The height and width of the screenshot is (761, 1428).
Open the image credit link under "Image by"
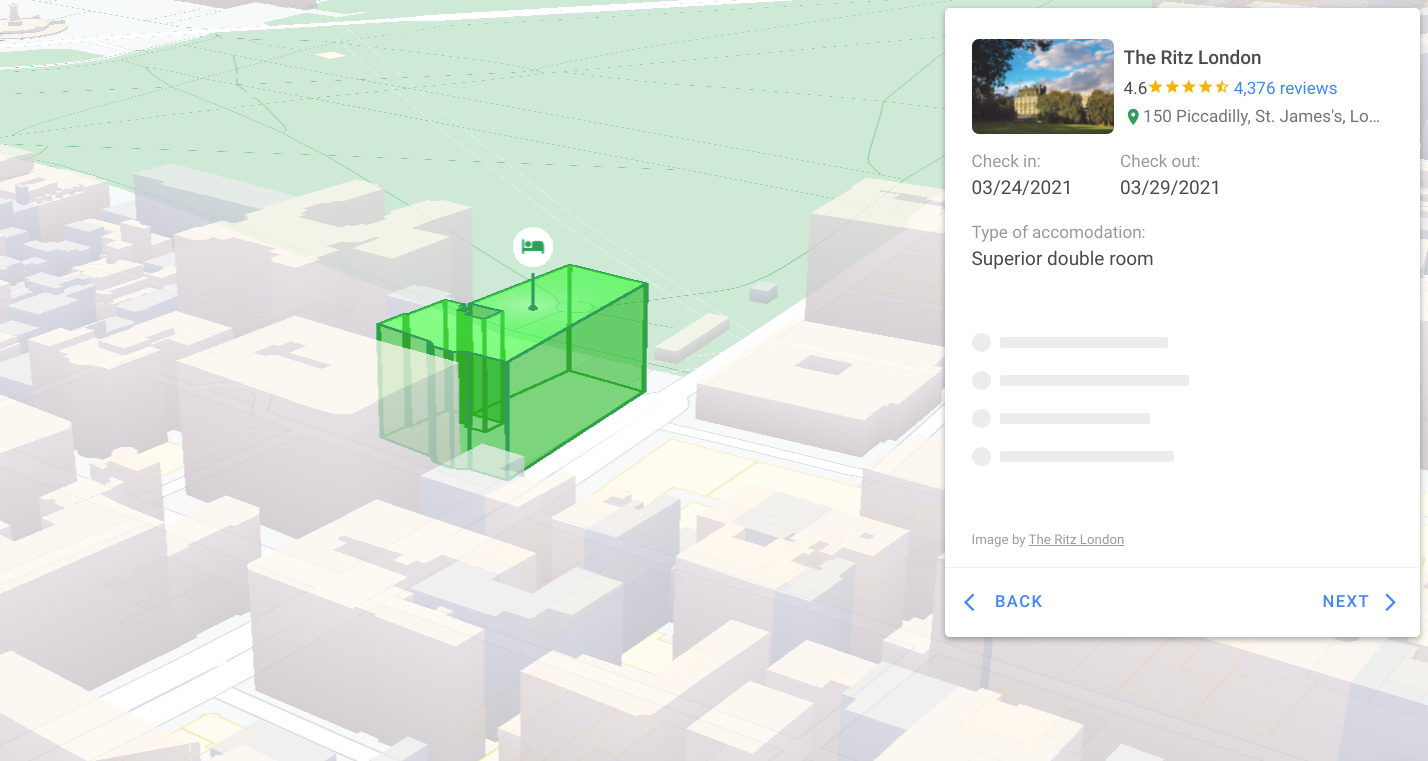pyautogui.click(x=1076, y=540)
